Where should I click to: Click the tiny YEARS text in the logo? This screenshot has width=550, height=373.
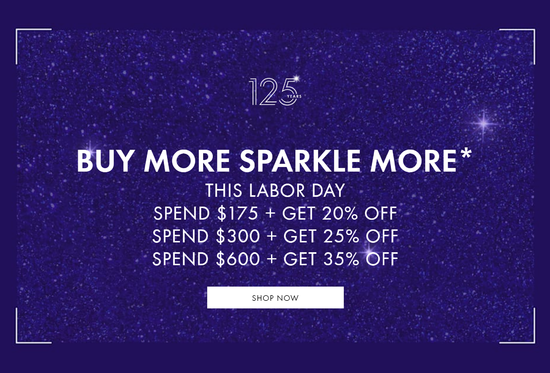[294, 96]
